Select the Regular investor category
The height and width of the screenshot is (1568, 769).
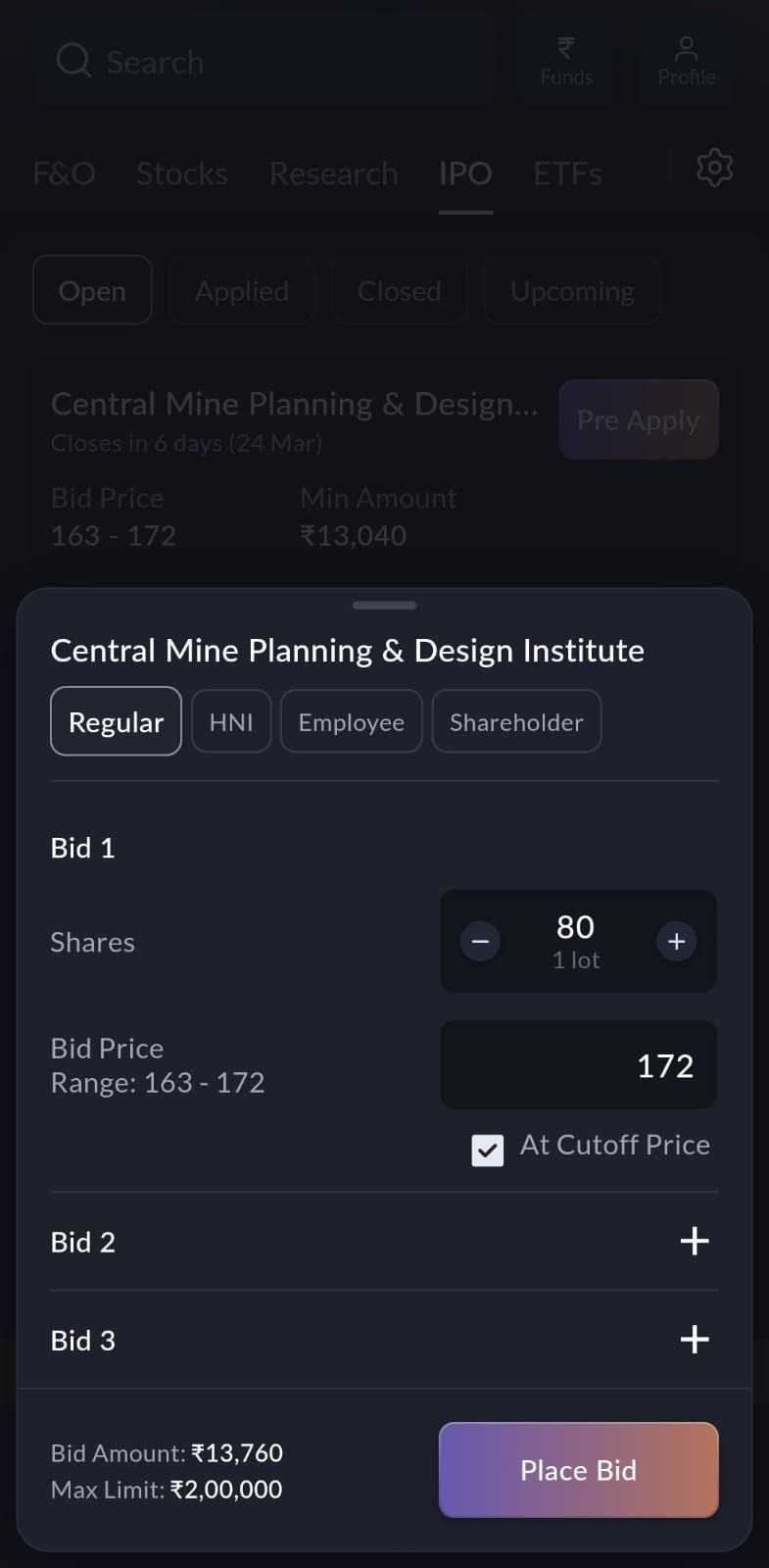click(x=116, y=721)
